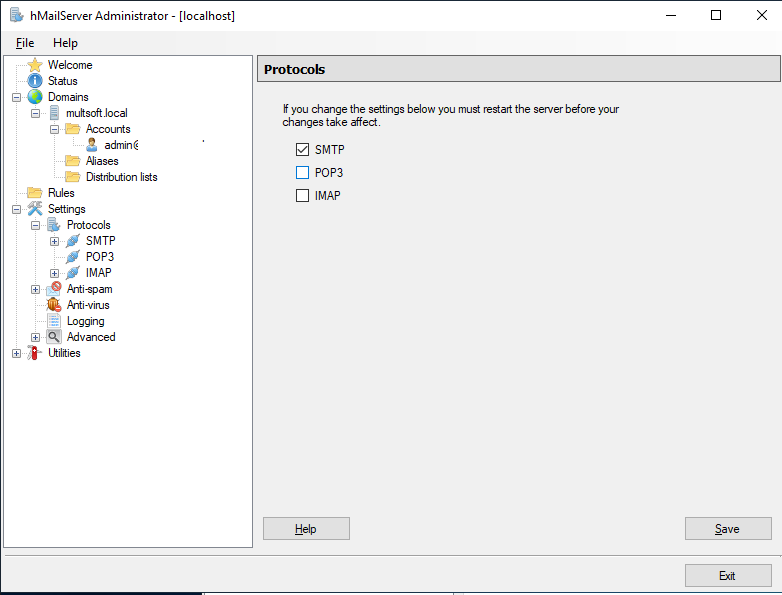Select the Utilities pocket knife icon
This screenshot has width=782, height=595.
coord(35,353)
